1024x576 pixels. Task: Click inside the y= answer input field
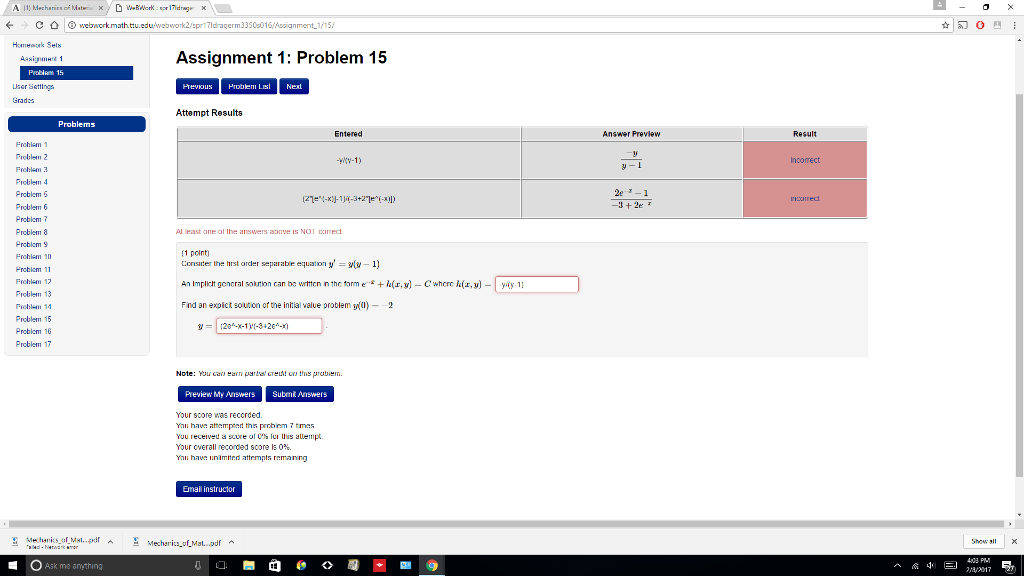[268, 325]
